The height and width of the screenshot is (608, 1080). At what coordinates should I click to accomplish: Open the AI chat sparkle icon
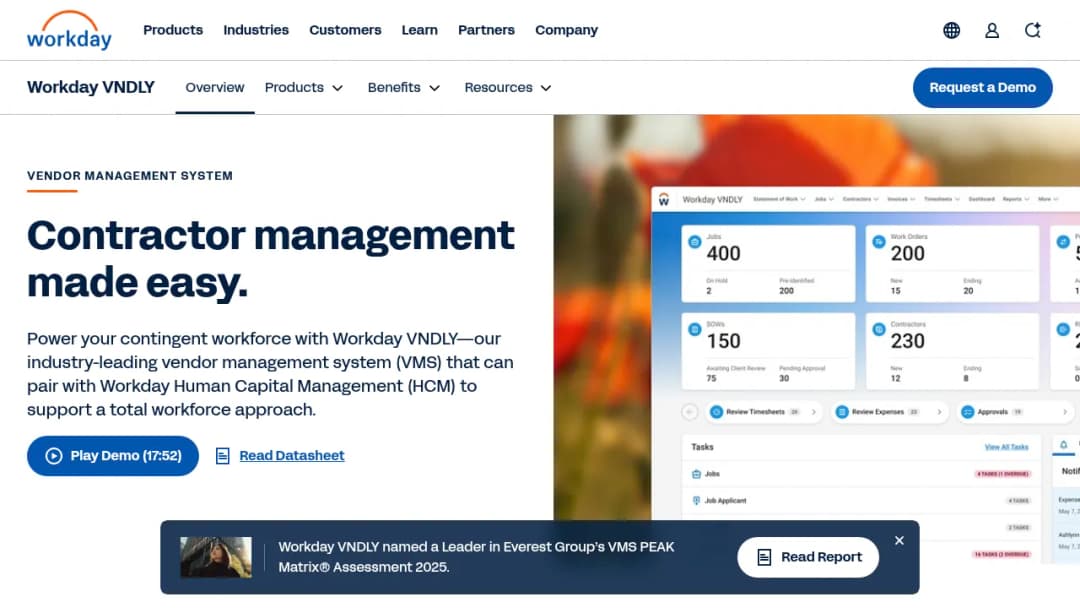click(1032, 30)
